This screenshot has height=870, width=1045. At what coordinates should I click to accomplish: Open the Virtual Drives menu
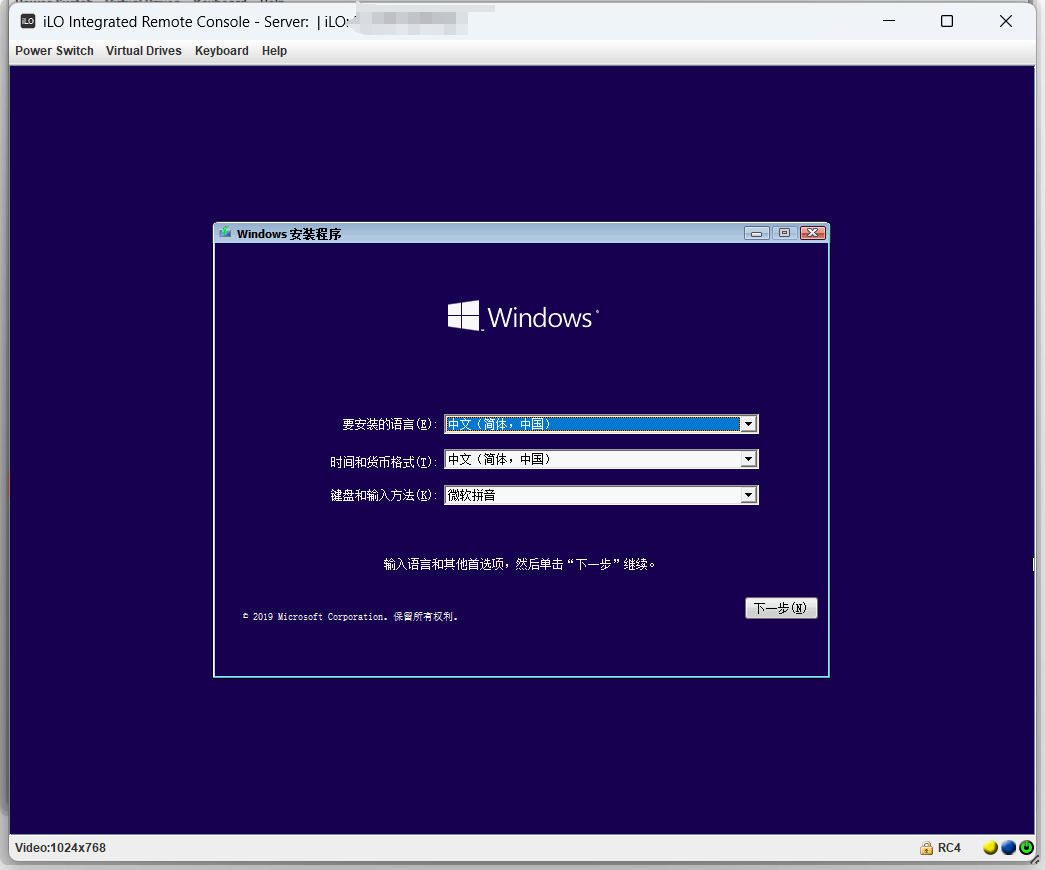coord(144,51)
